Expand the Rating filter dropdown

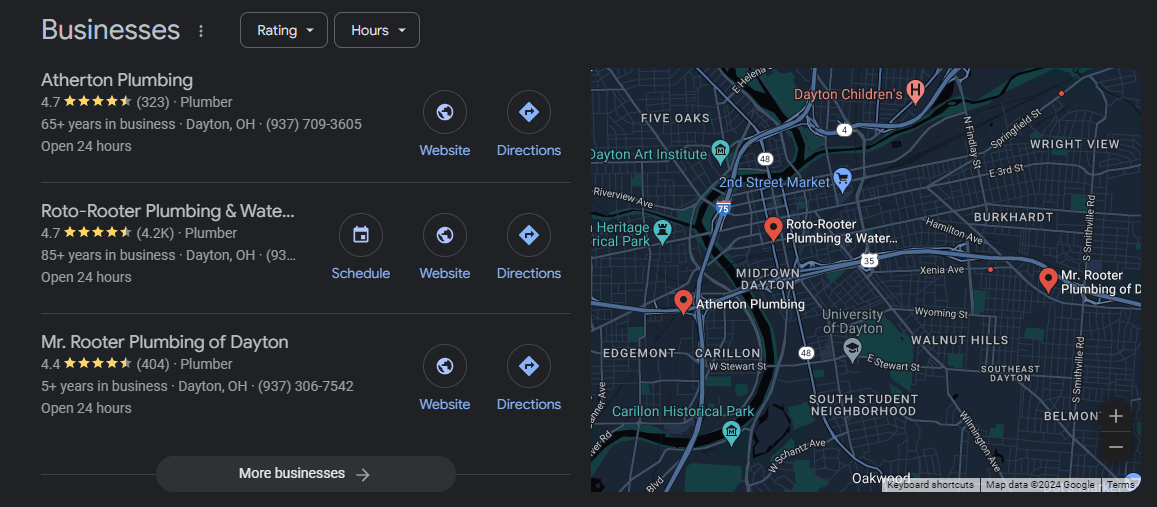pos(284,30)
